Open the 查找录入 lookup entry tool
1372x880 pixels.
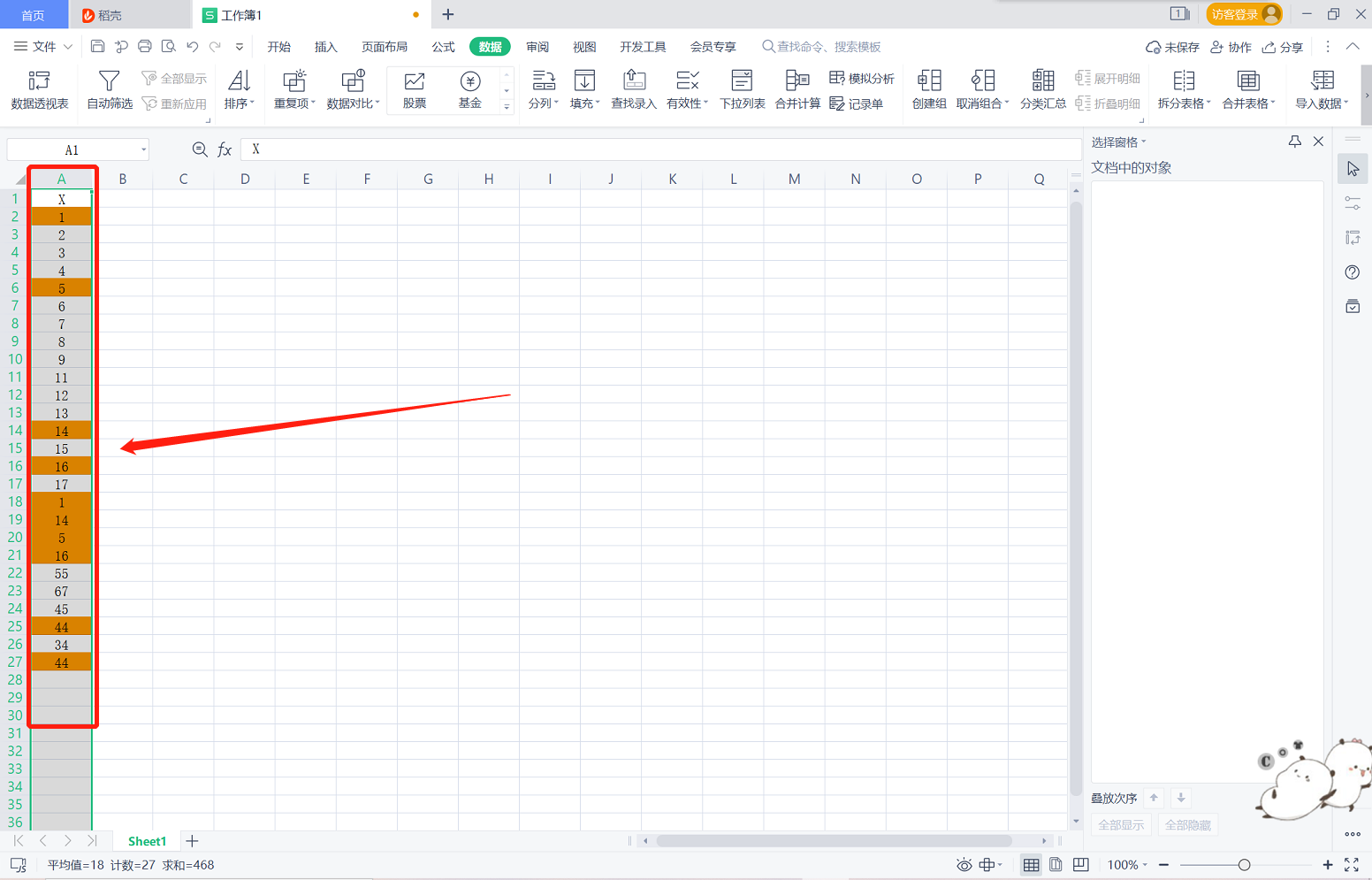(634, 90)
